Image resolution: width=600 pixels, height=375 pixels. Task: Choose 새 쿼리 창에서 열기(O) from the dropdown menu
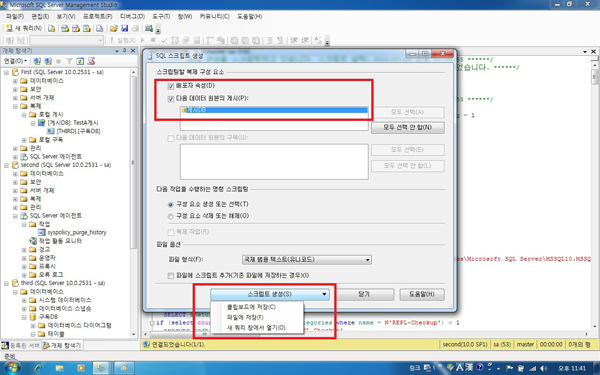[256, 328]
